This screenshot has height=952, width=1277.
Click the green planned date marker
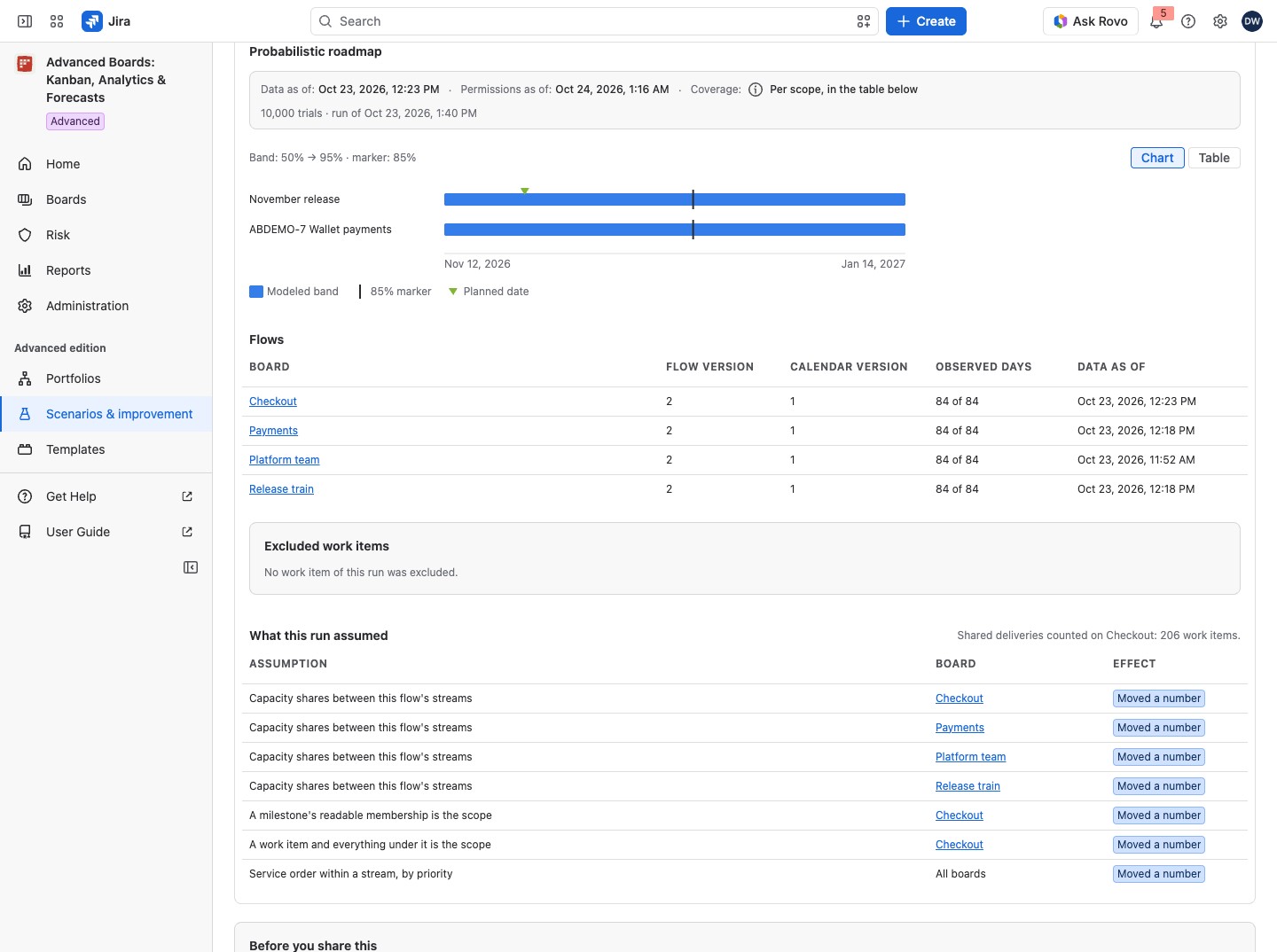pyautogui.click(x=525, y=191)
